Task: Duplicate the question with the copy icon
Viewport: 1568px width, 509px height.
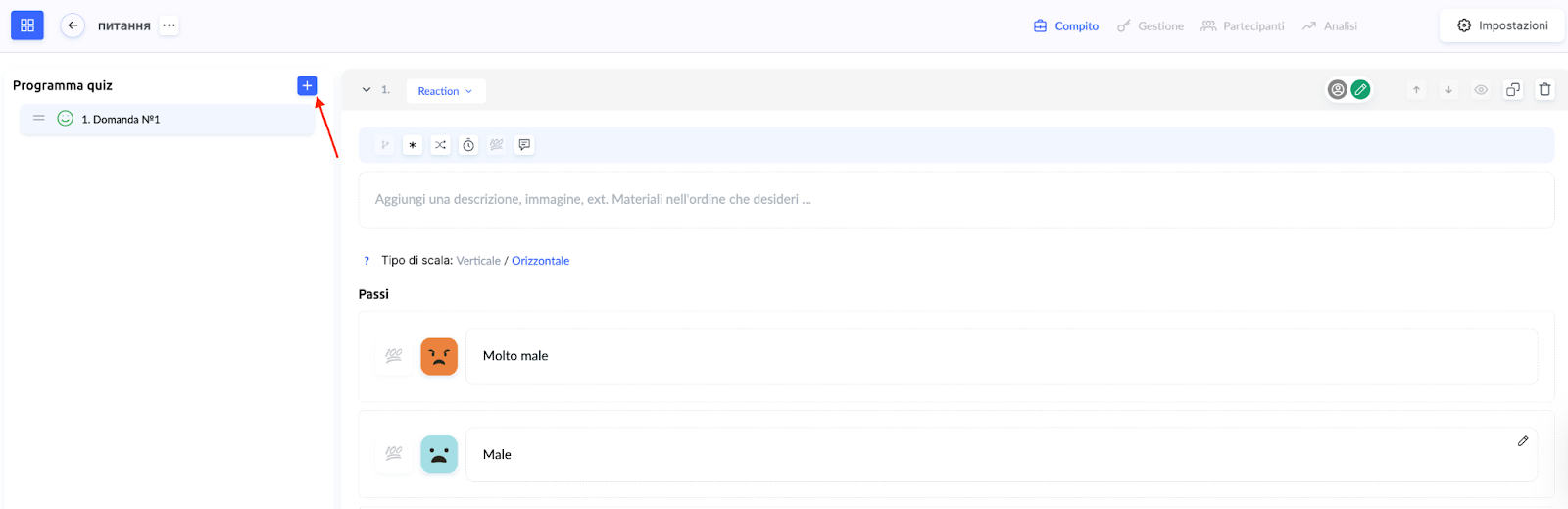Action: (x=1513, y=90)
